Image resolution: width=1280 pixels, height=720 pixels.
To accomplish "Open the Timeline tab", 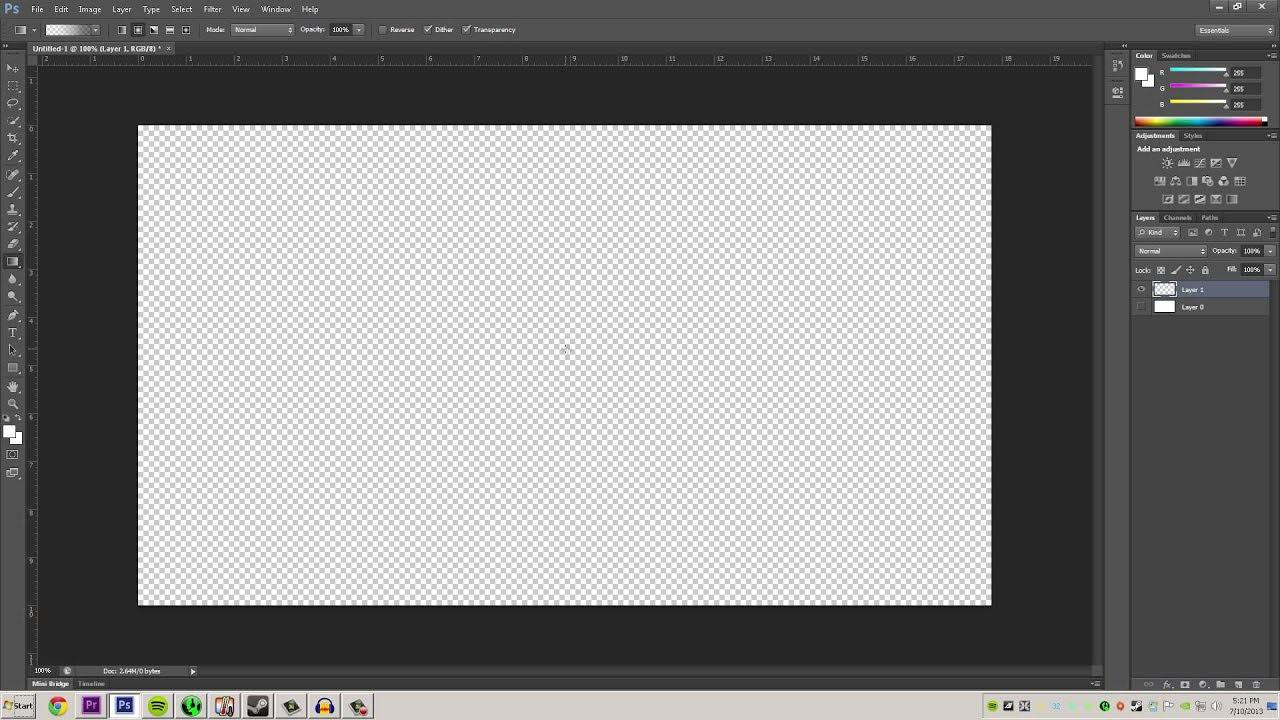I will point(91,684).
